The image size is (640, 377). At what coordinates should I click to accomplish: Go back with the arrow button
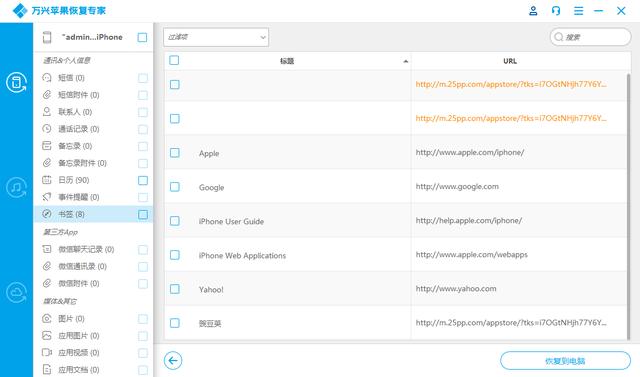(173, 360)
